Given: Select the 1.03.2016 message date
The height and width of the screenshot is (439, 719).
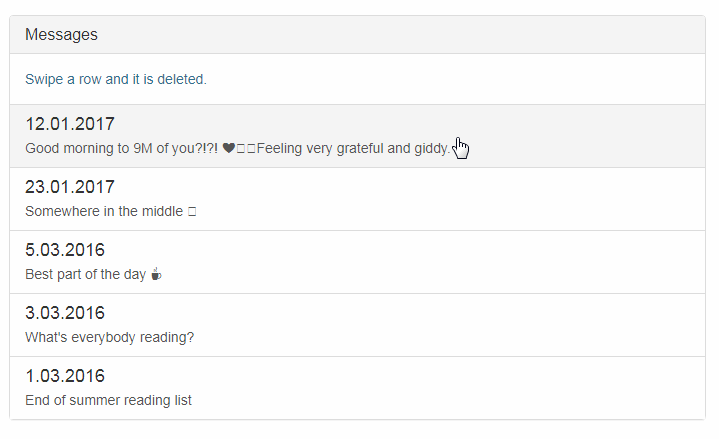Looking at the screenshot, I should (65, 376).
